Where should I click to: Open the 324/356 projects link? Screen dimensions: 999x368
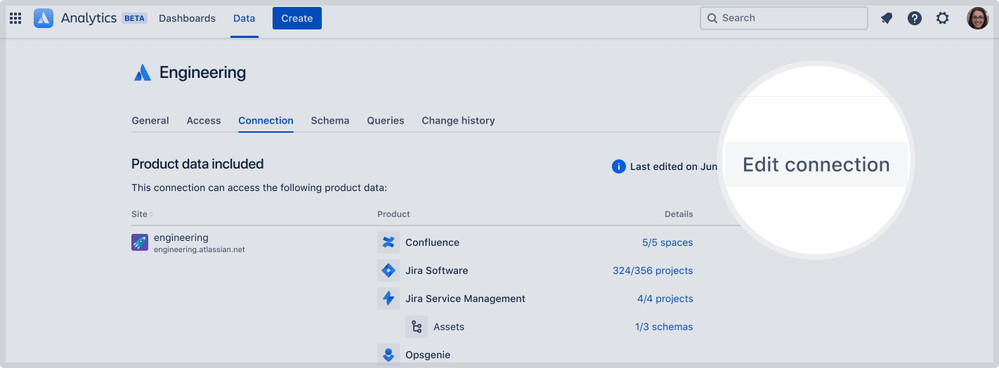click(x=652, y=271)
